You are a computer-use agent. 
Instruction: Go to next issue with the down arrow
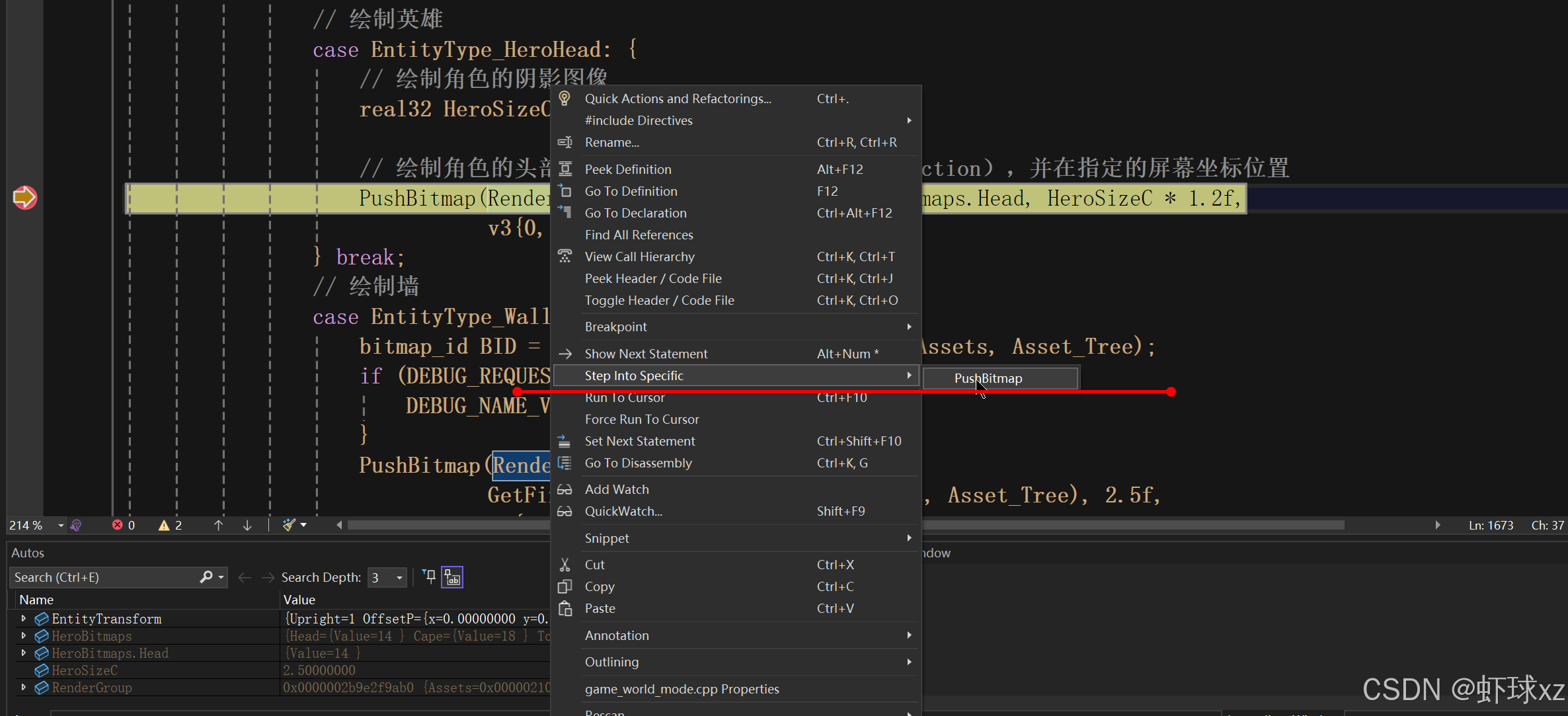[x=247, y=525]
